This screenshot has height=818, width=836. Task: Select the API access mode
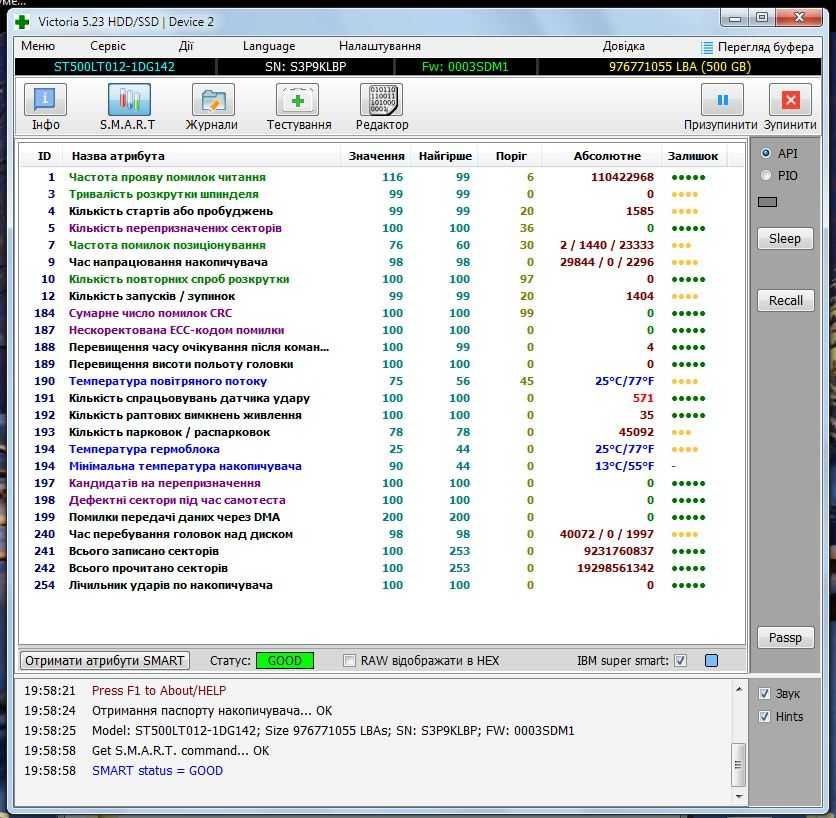pyautogui.click(x=766, y=153)
